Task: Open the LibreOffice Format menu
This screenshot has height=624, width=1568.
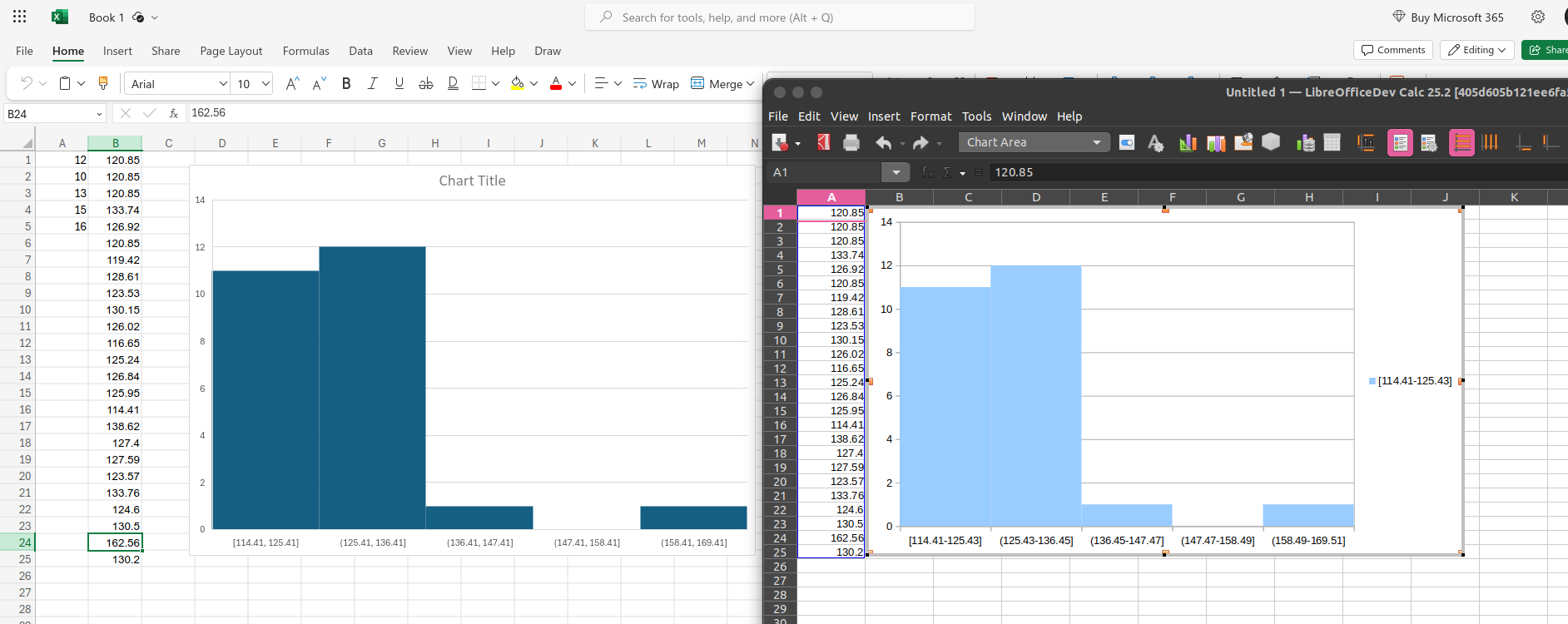Action: pos(930,116)
